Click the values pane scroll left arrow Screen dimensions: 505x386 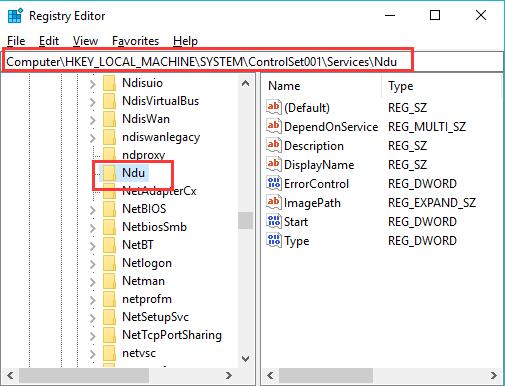tap(270, 376)
